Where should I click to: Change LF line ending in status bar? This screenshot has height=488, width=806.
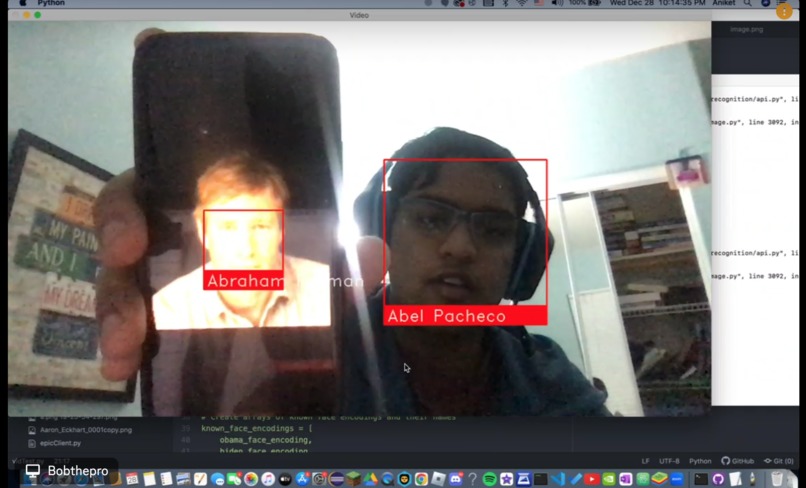click(x=646, y=461)
